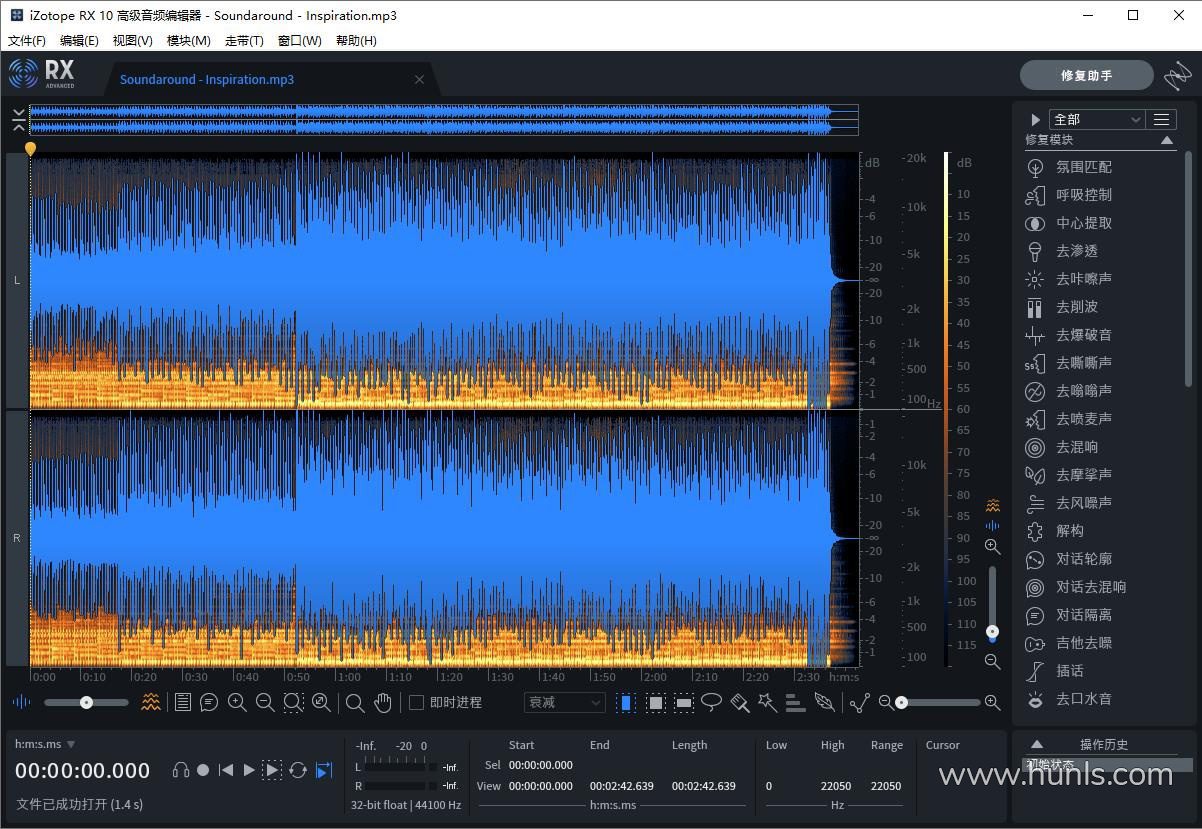Toggle the time selection tool
1202x829 pixels.
626,702
